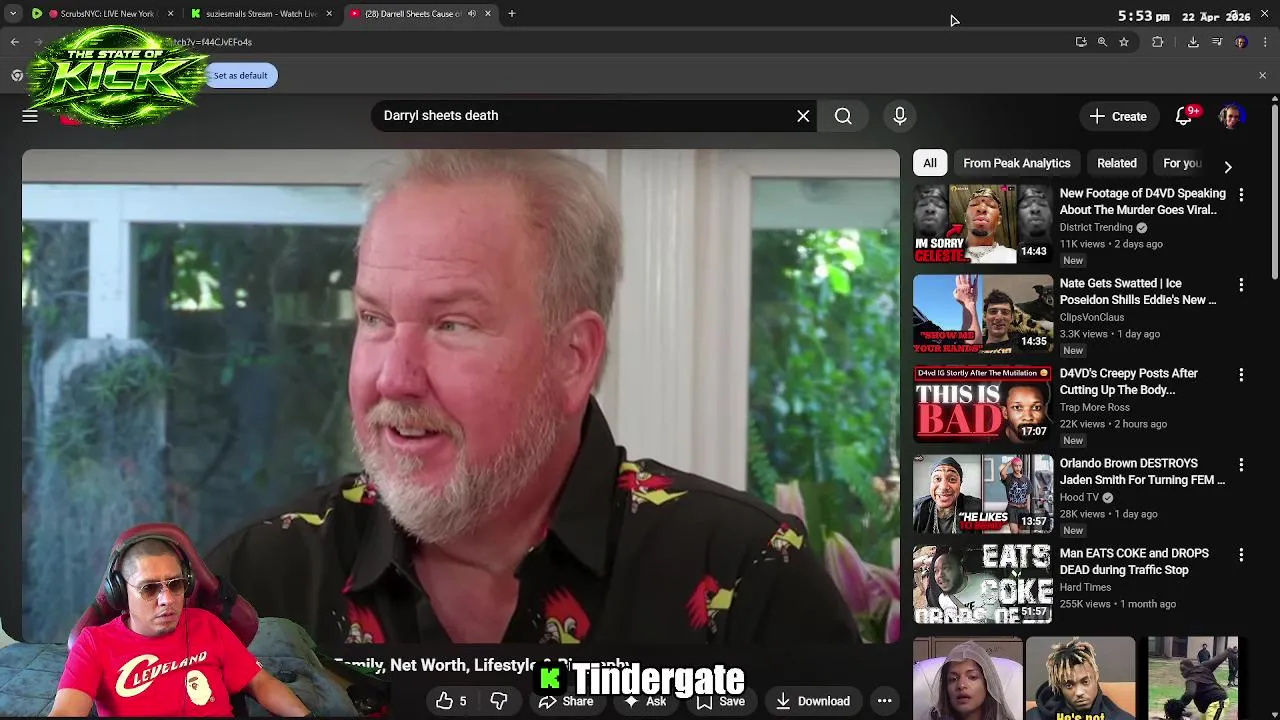Open a new browser tab

(x=512, y=14)
